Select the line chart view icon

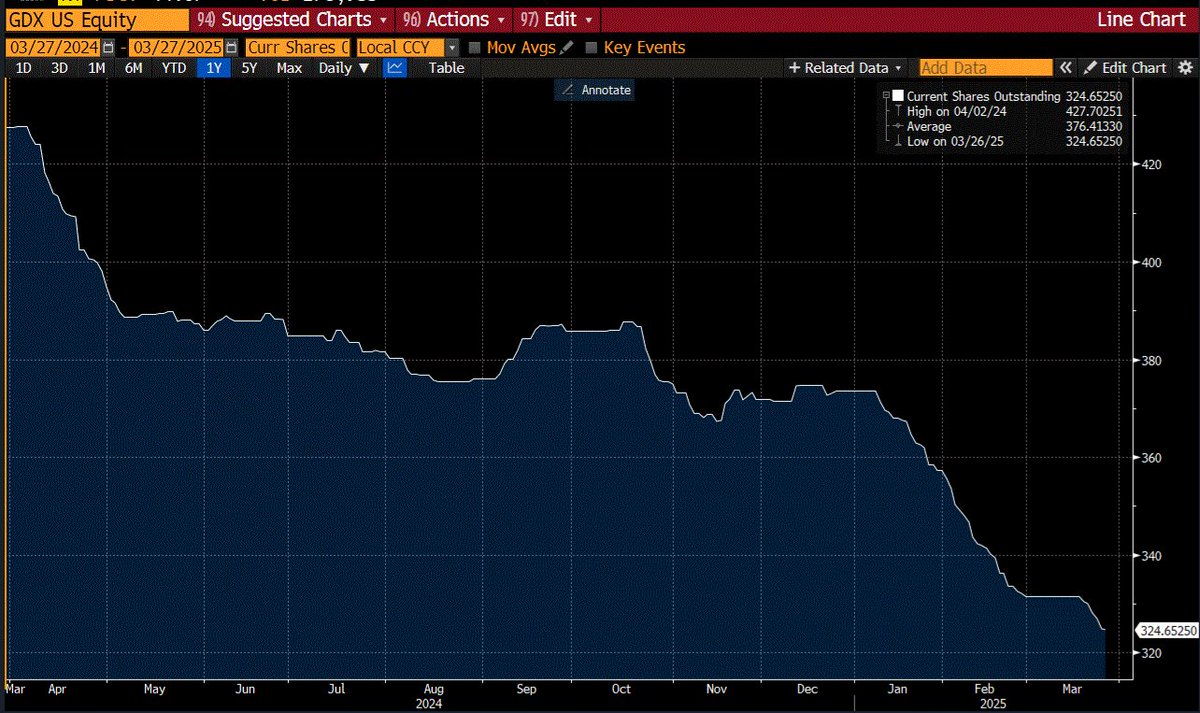pyautogui.click(x=396, y=68)
